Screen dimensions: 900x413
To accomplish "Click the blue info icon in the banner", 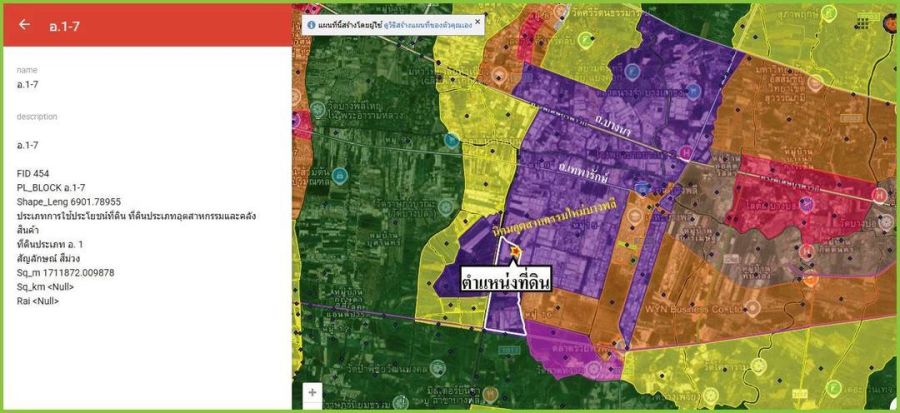I will (x=311, y=23).
